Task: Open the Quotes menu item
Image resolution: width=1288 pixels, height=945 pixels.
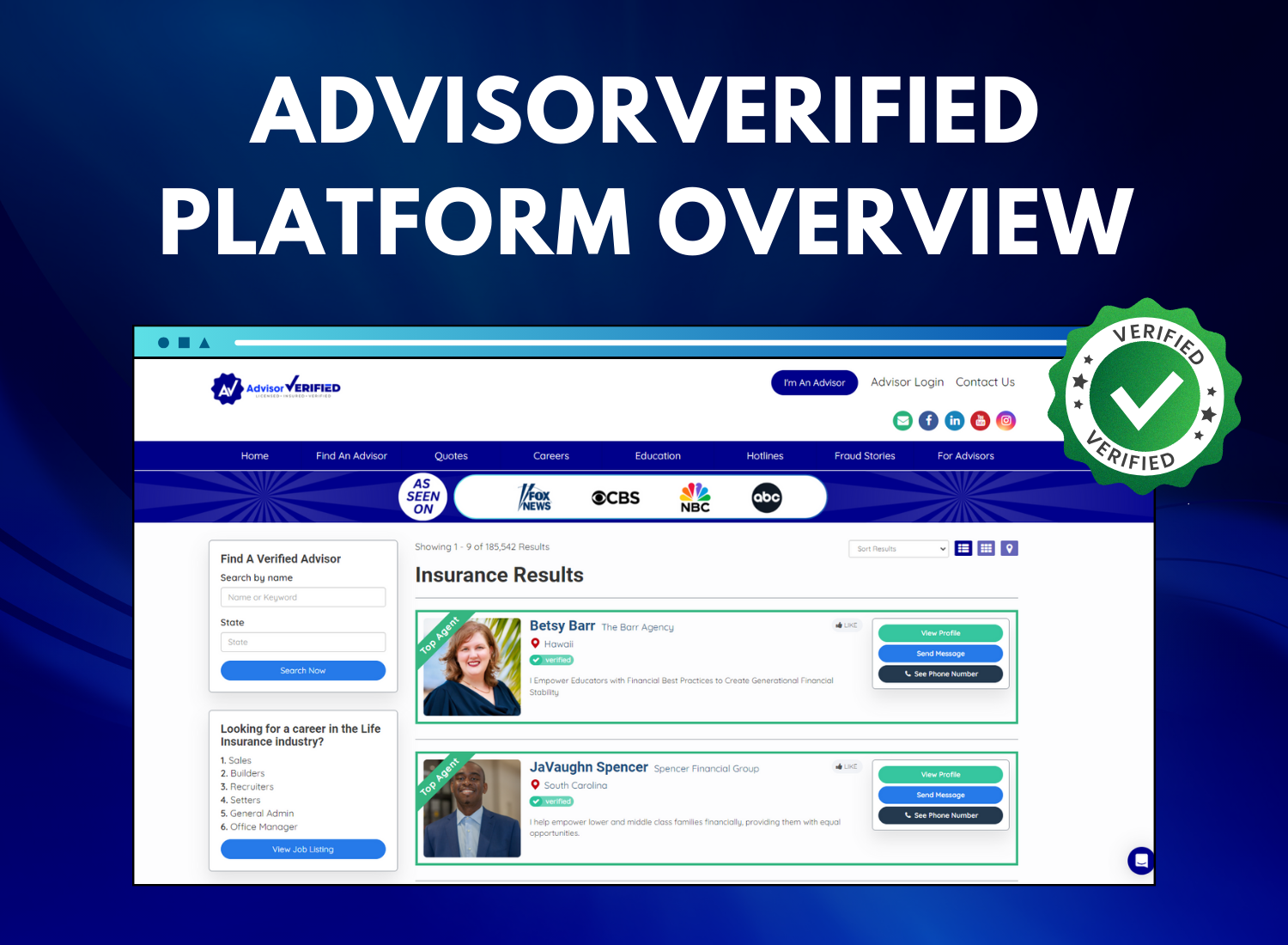Action: (x=451, y=456)
